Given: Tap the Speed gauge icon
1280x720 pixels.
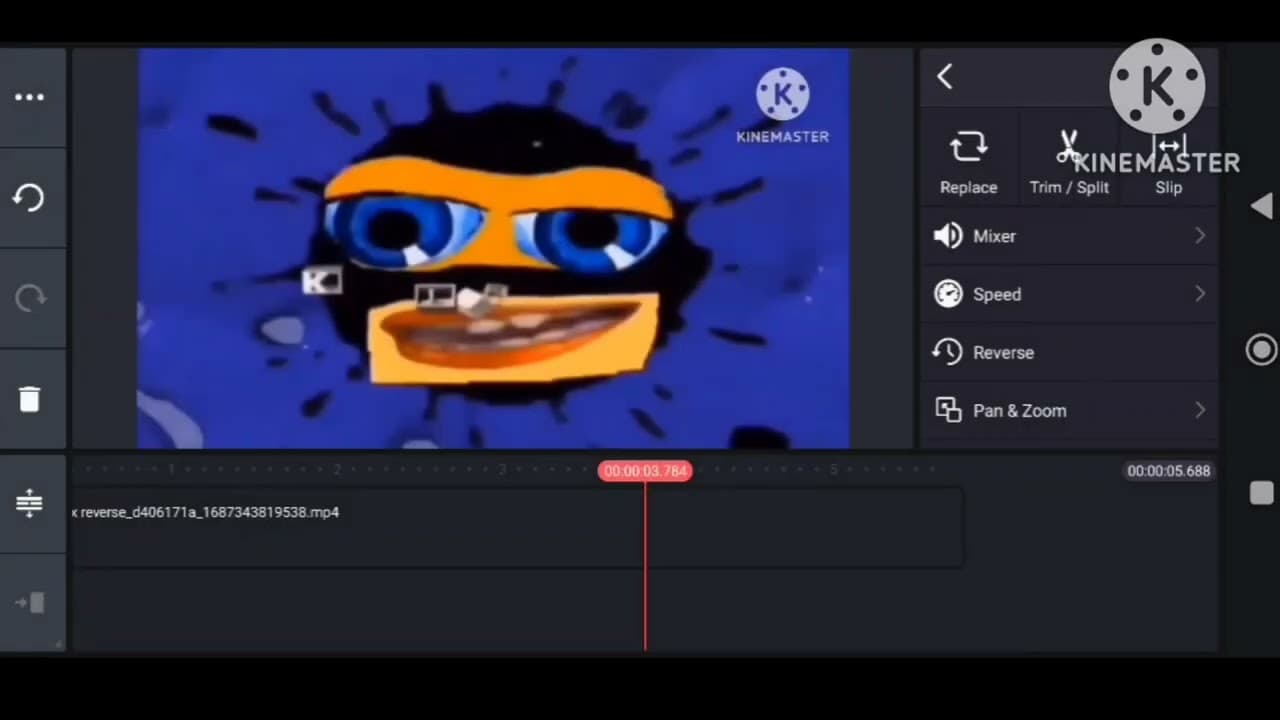Looking at the screenshot, I should click(947, 294).
